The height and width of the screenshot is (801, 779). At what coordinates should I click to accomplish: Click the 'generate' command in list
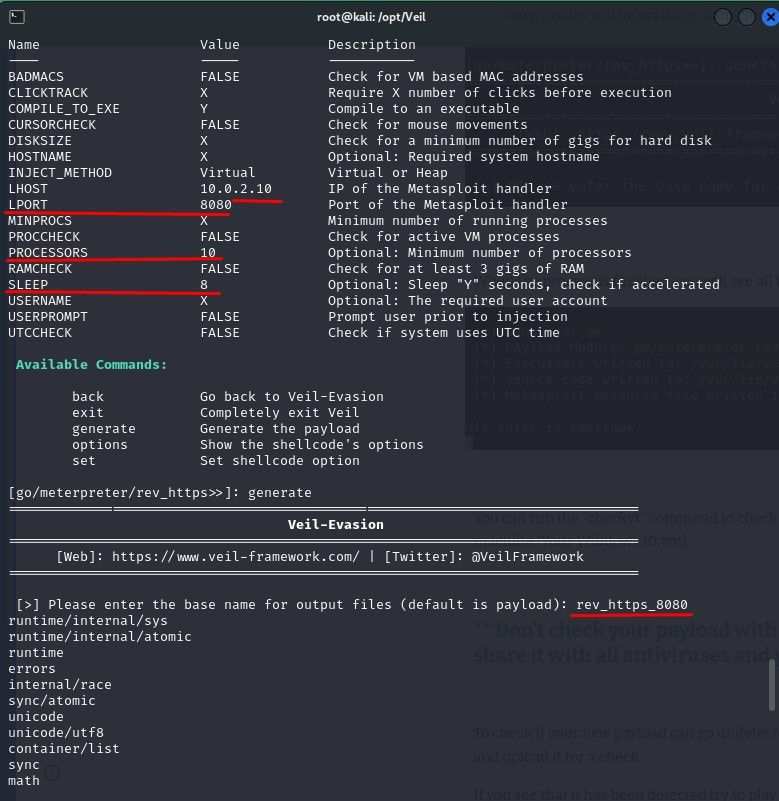tap(104, 429)
